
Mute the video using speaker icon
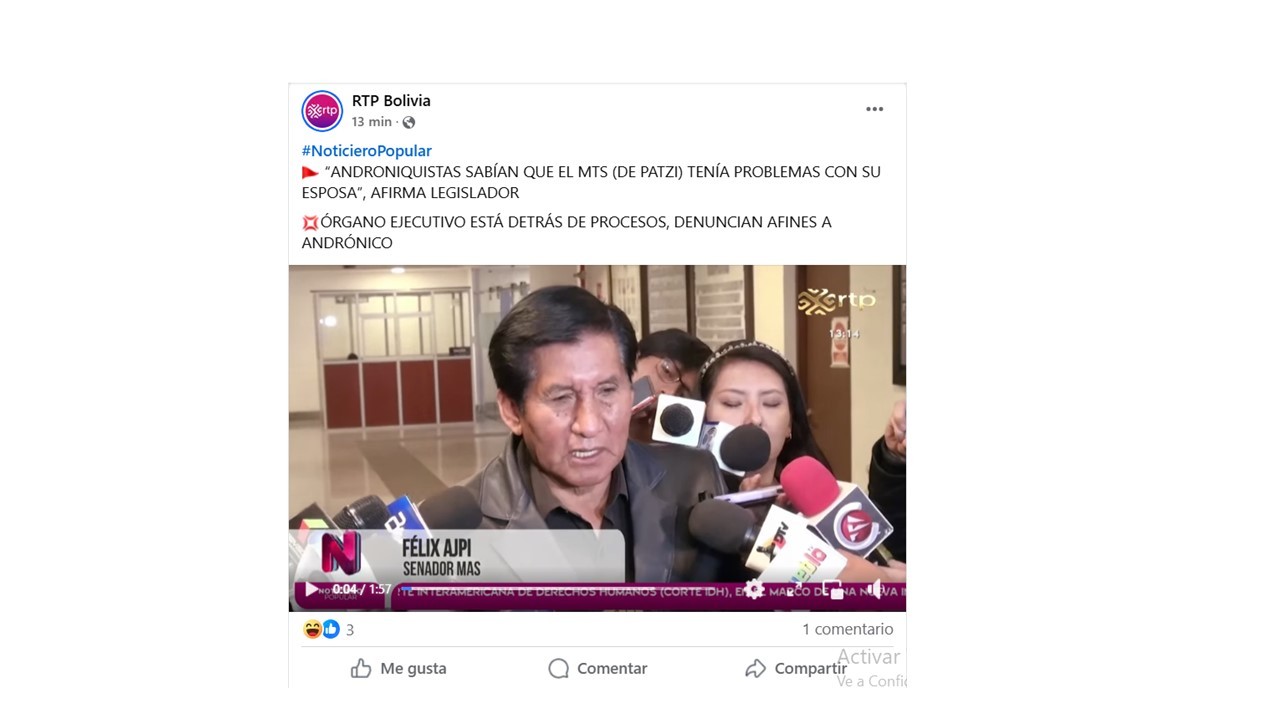(x=875, y=589)
